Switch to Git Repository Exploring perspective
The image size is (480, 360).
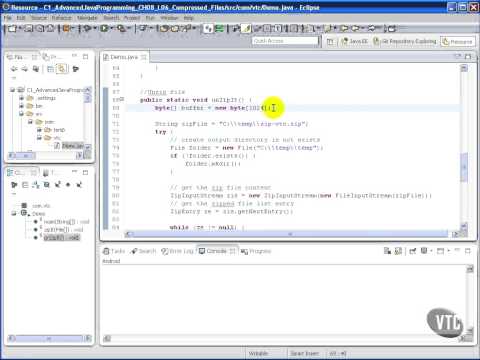[x=405, y=42]
